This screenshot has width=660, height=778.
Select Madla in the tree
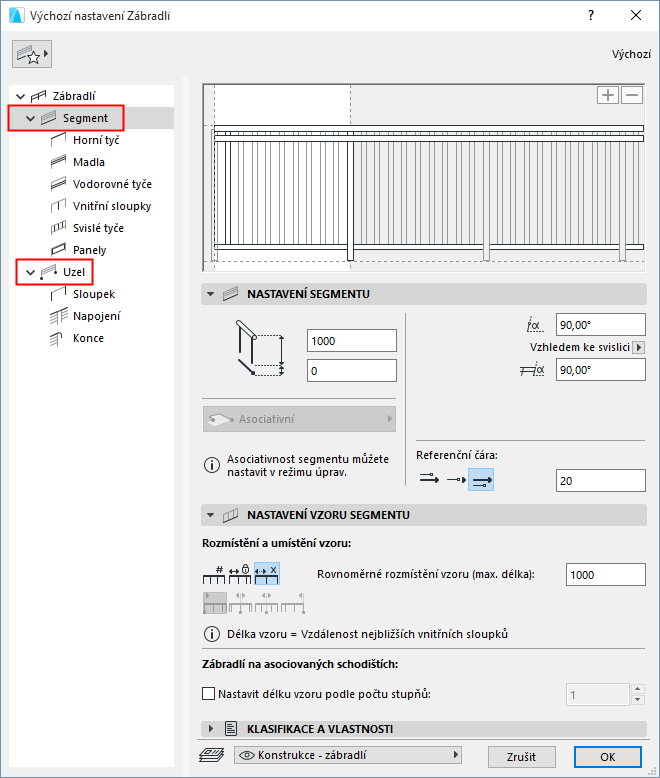point(89,162)
